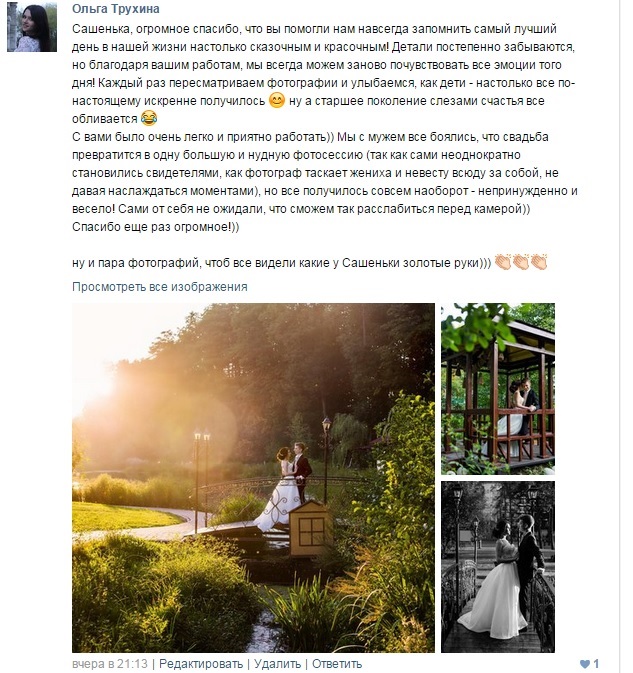Click the Спасибо еще раз огромное line
This screenshot has height=673, width=633.
[x=155, y=227]
